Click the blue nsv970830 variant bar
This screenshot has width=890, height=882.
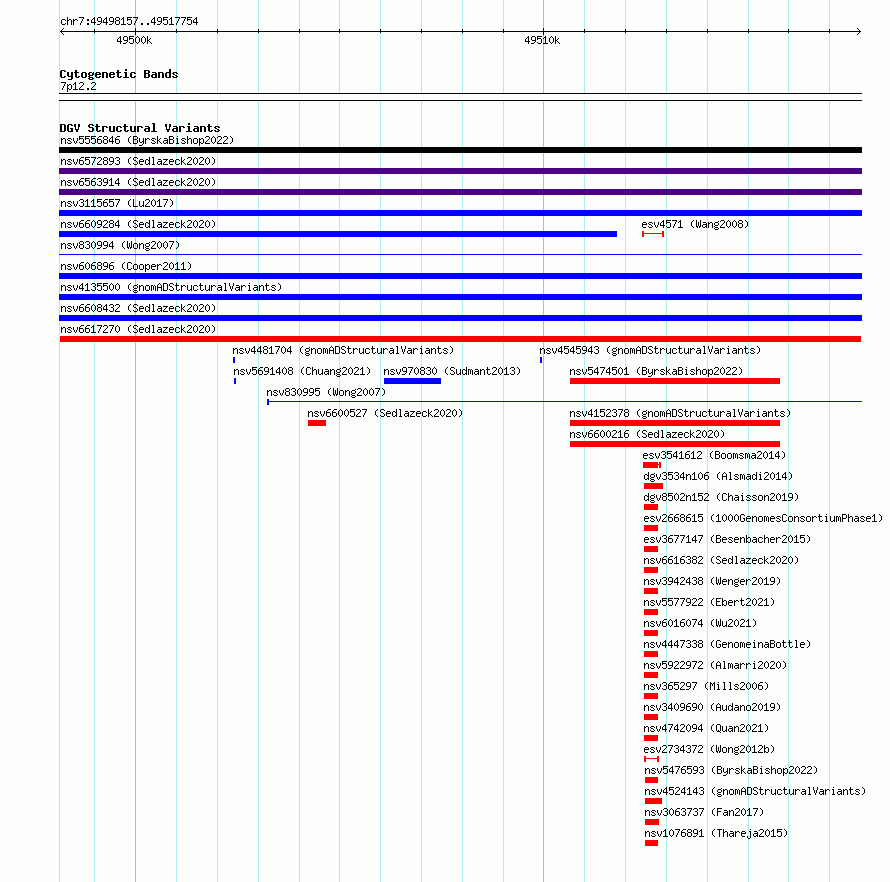point(412,381)
